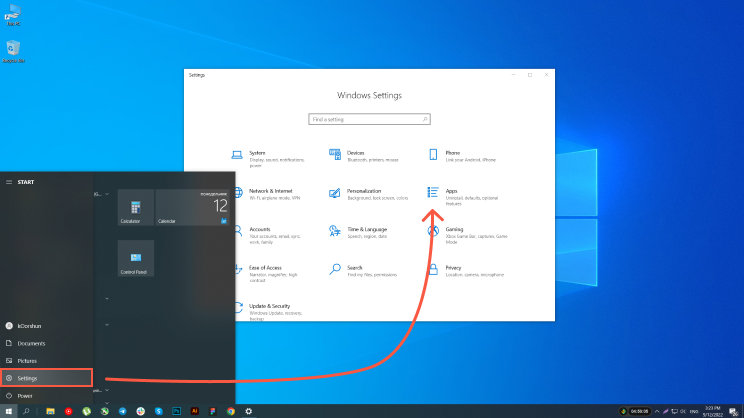Viewport: 744px width, 418px height.
Task: Open File Explorer from the taskbar
Action: coord(50,411)
